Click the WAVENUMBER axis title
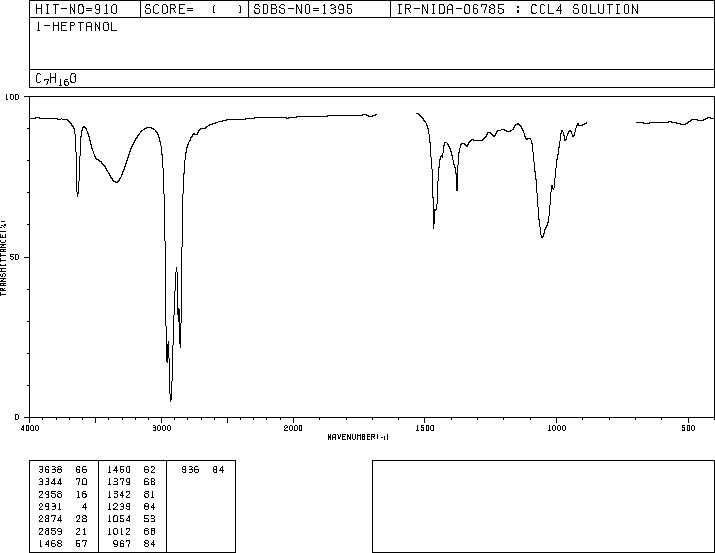 [x=358, y=437]
